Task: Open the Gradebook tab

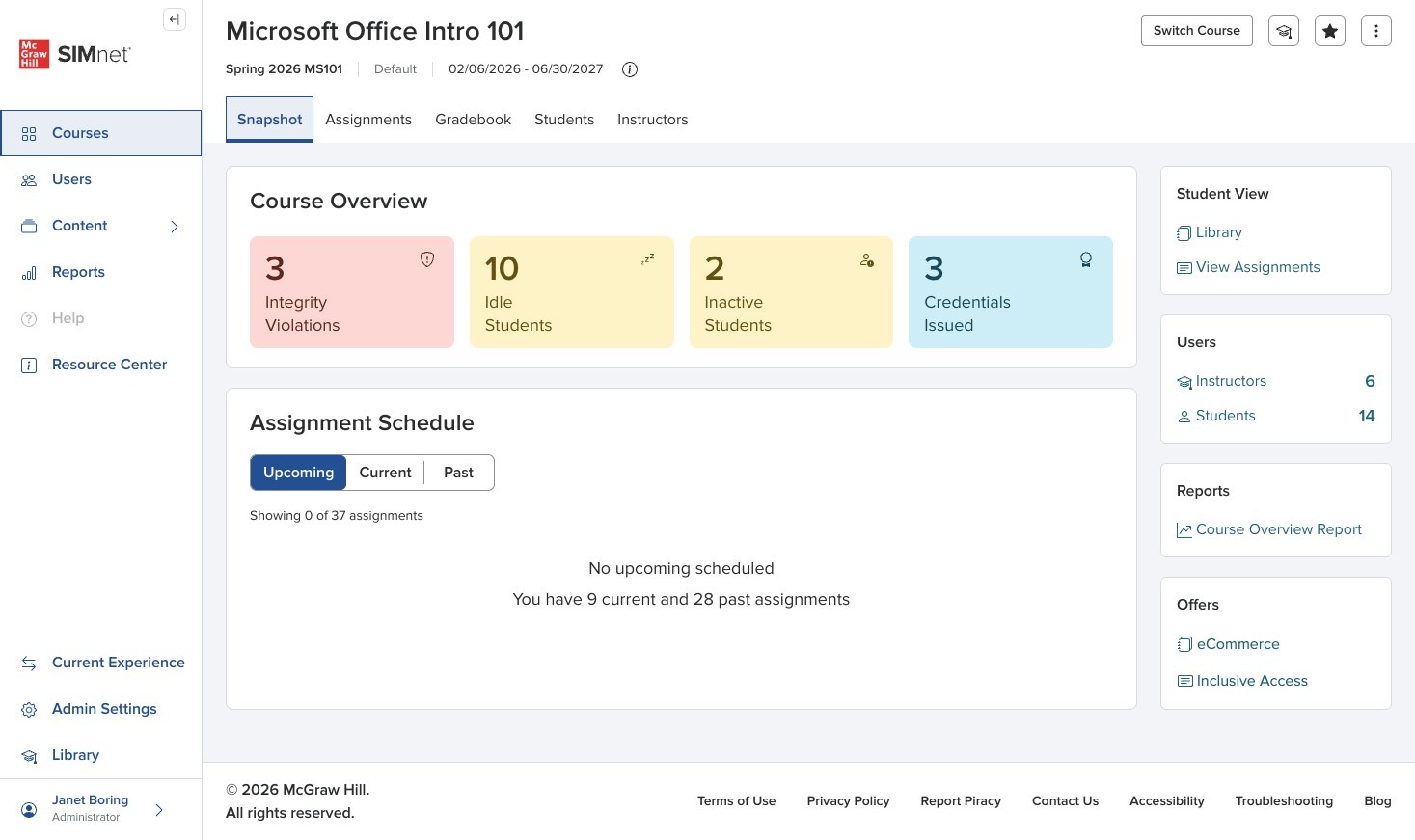Action: coord(473,120)
